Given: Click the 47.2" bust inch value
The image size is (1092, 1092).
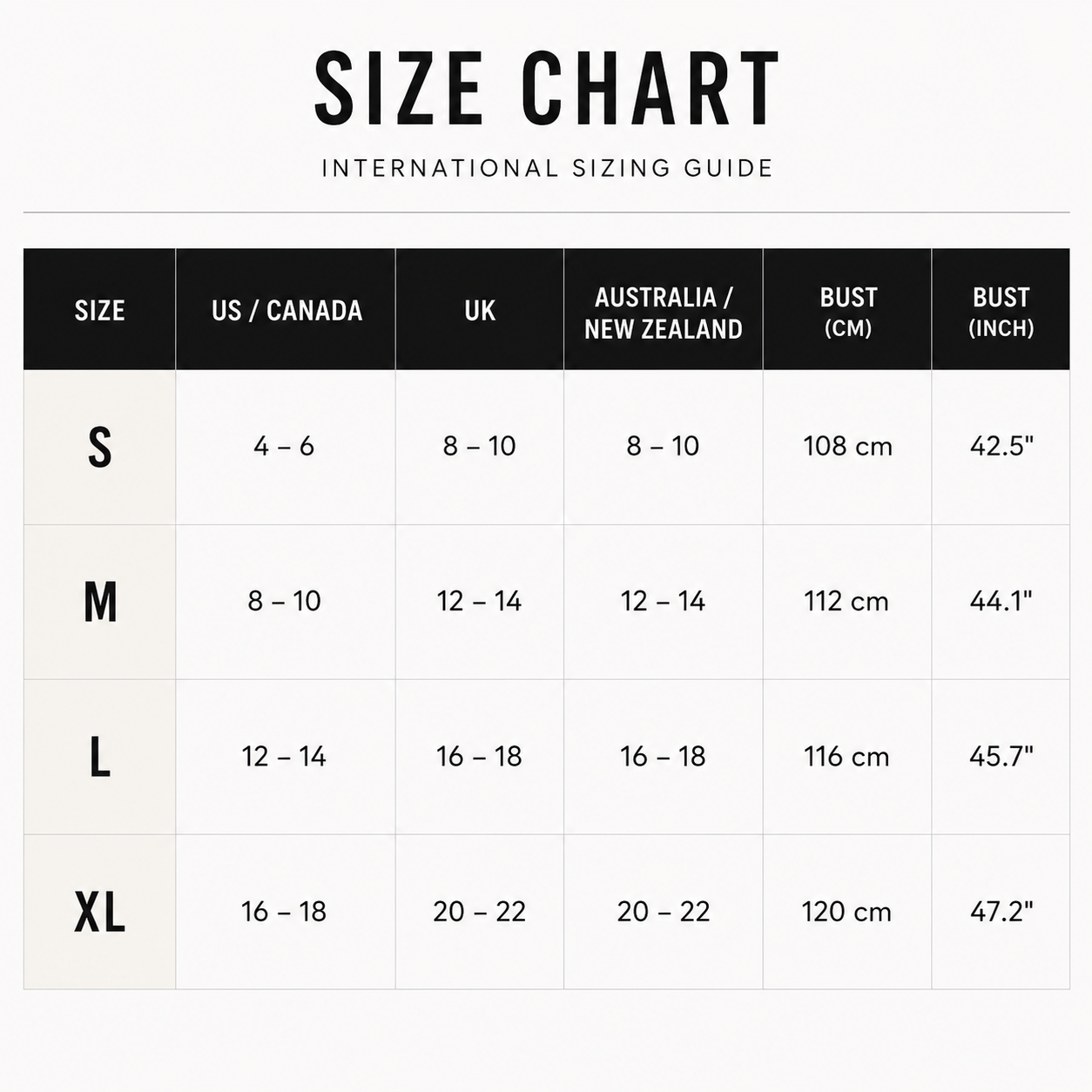Looking at the screenshot, I should coord(1001,911).
